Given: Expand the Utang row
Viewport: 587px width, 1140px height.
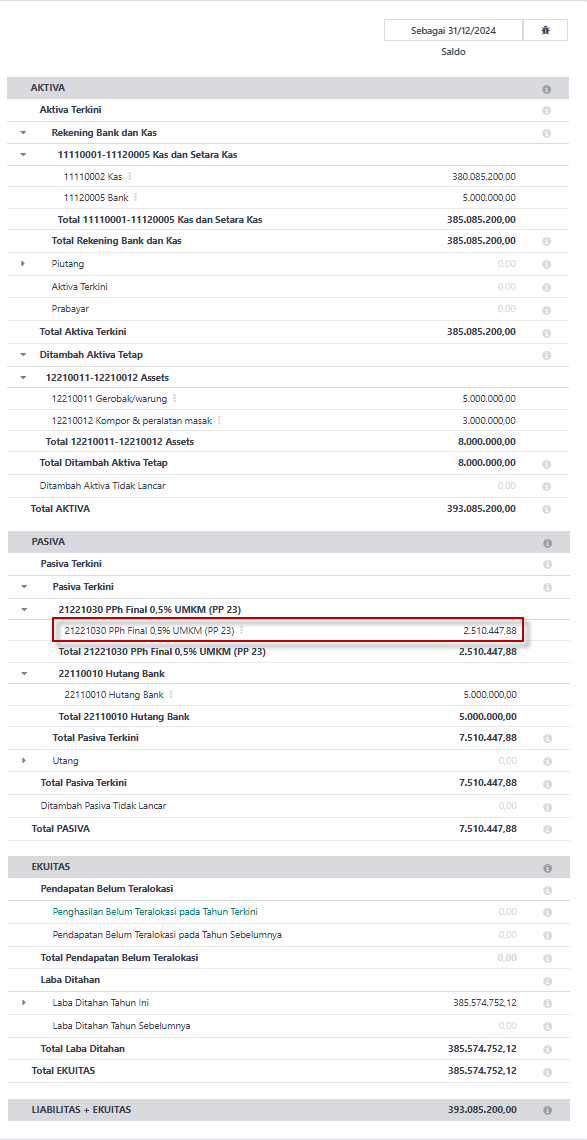Looking at the screenshot, I should 23,760.
